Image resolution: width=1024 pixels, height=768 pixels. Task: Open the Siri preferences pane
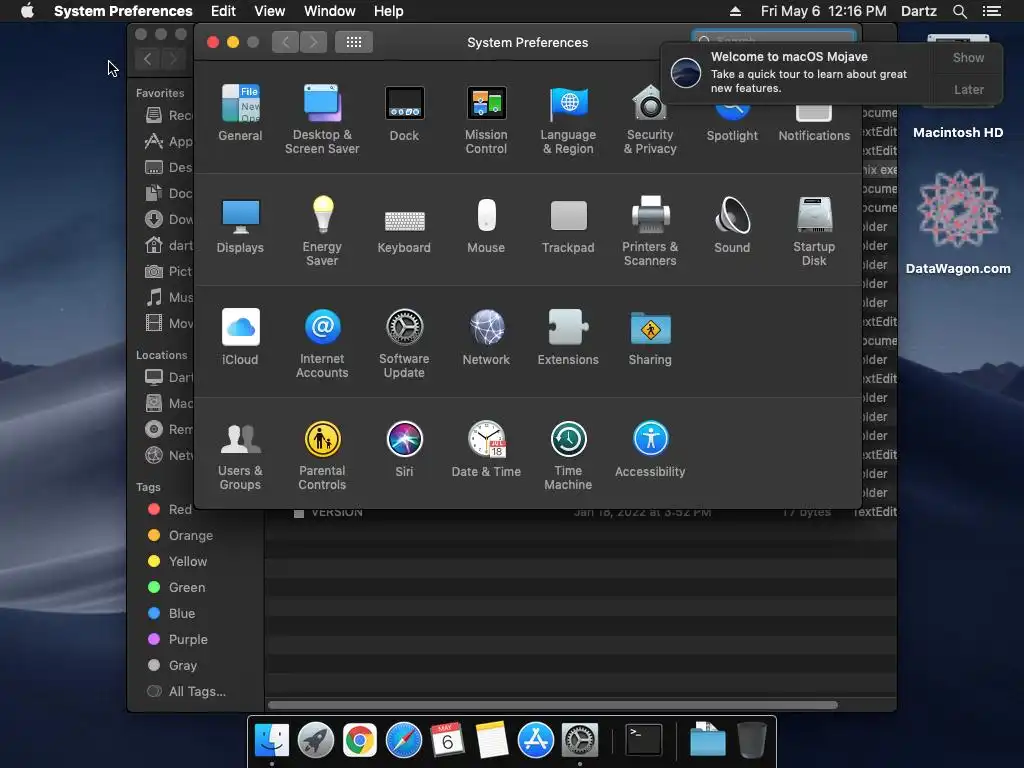(404, 449)
